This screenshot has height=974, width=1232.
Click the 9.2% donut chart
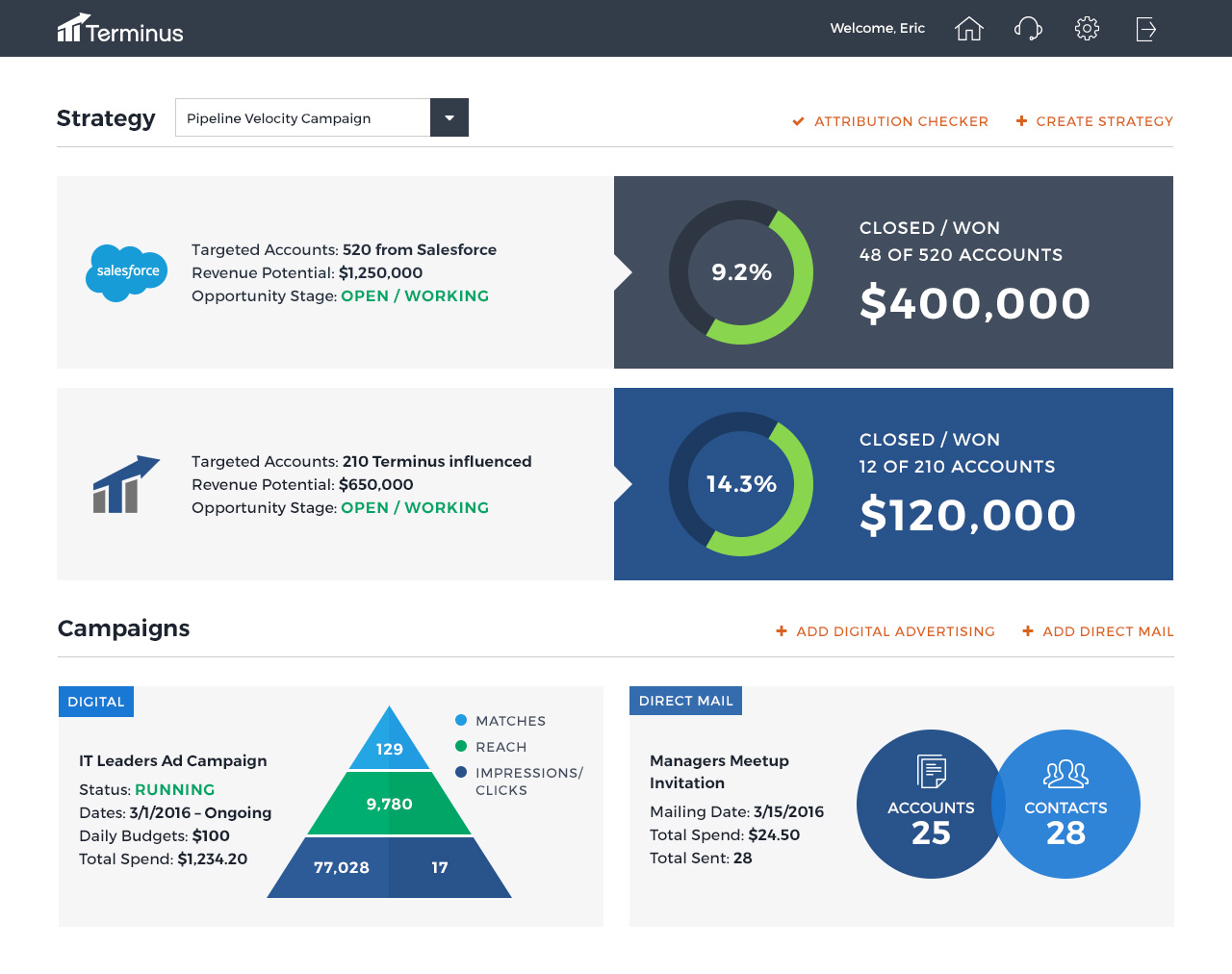pos(741,272)
